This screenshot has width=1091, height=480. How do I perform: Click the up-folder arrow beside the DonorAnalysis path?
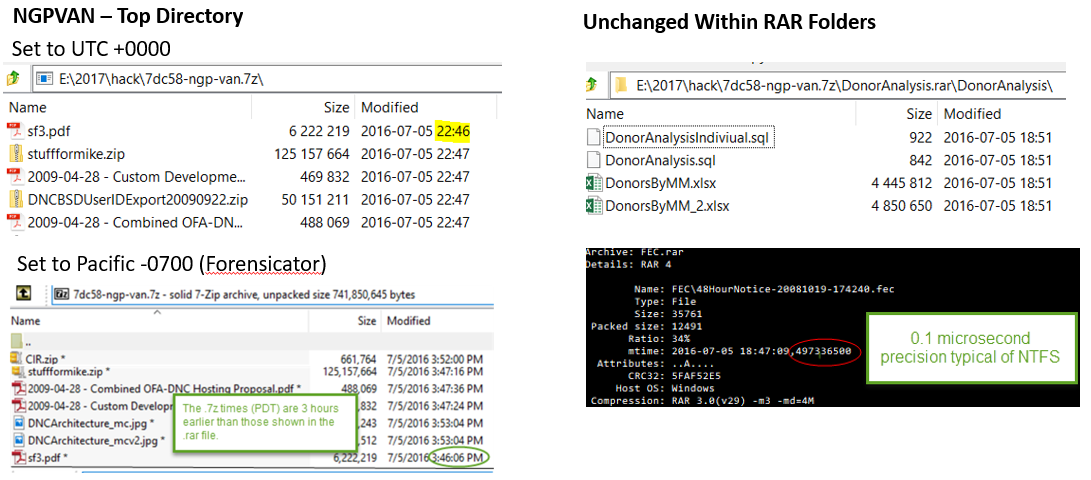tap(592, 85)
